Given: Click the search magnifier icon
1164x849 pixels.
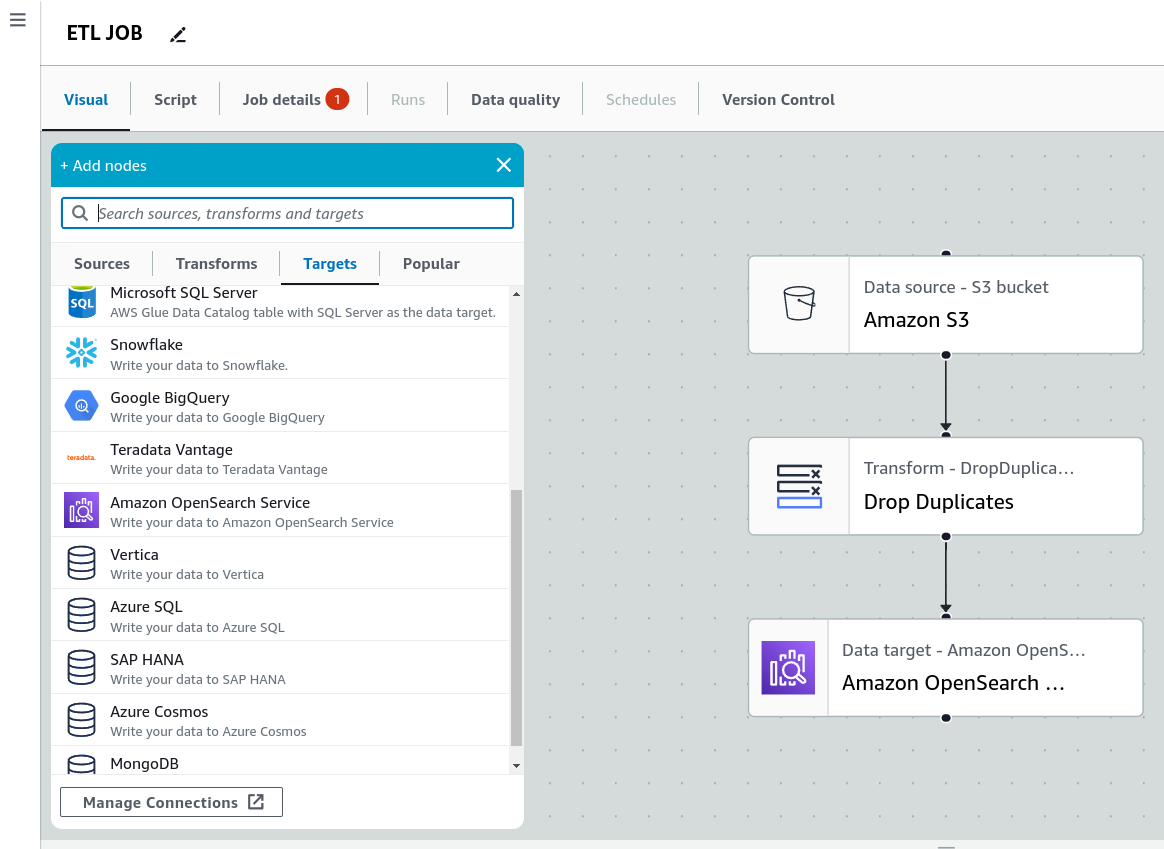Looking at the screenshot, I should (79, 214).
